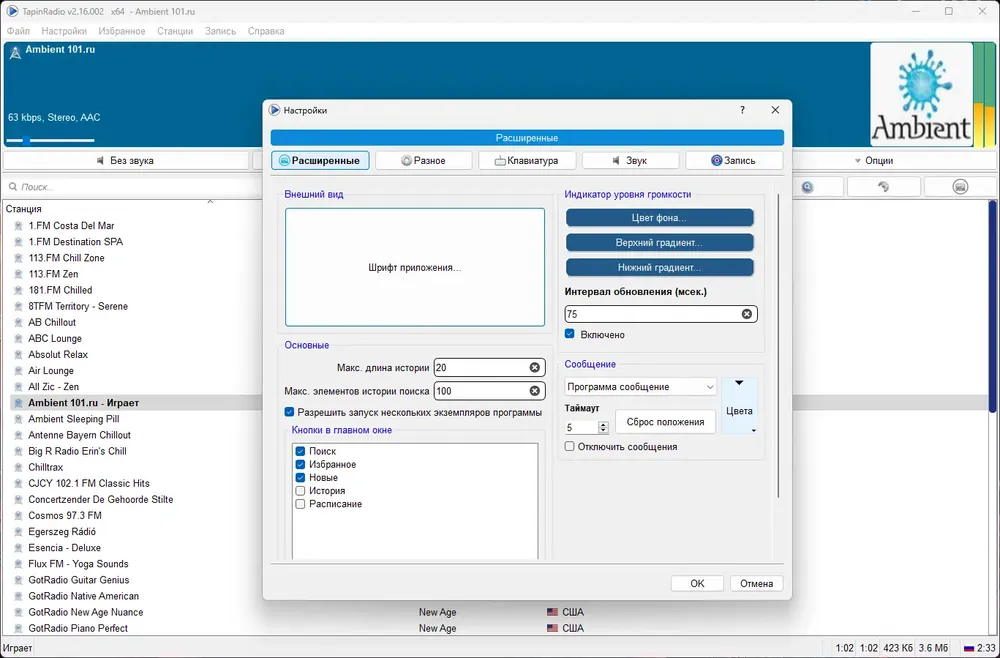1000x658 pixels.
Task: Click the station icon next to Chilltrax
Action: tap(18, 467)
